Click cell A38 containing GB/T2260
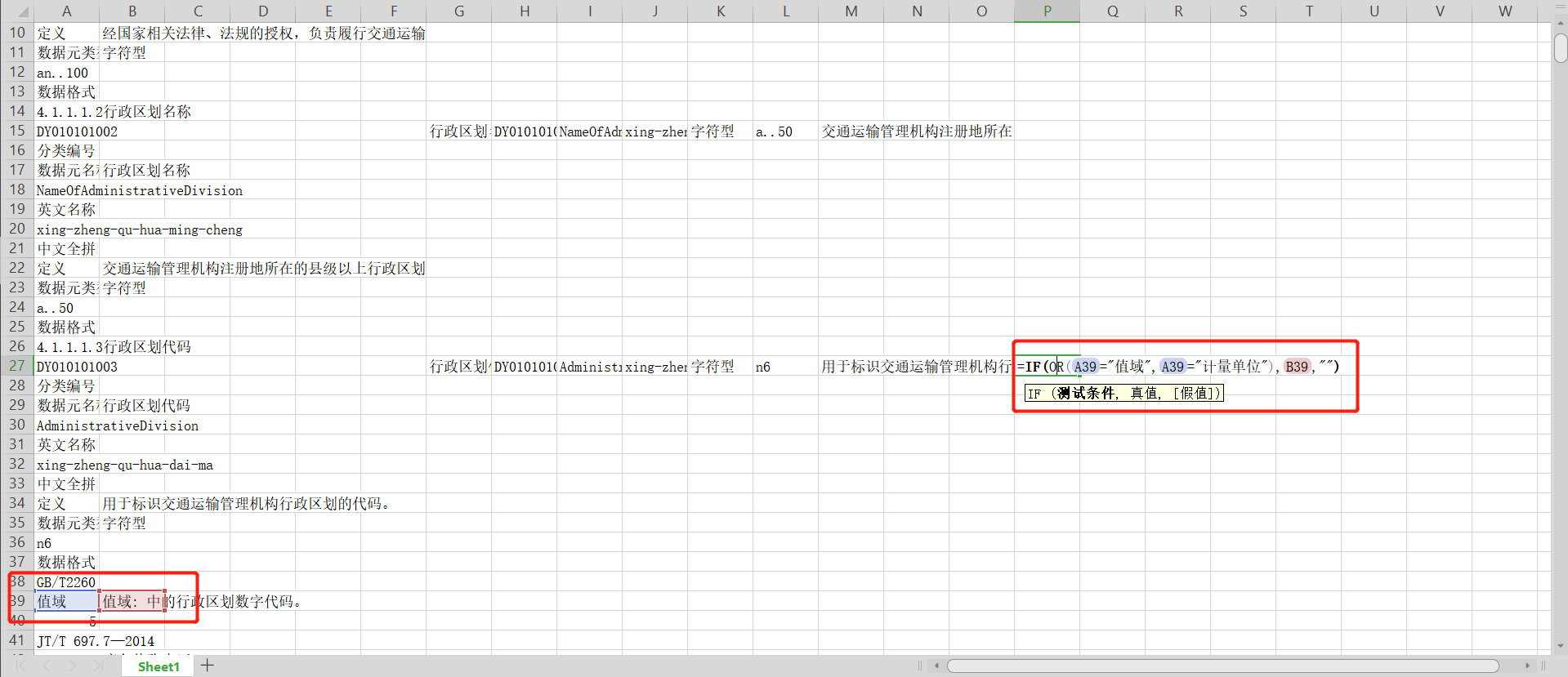 coord(66,581)
